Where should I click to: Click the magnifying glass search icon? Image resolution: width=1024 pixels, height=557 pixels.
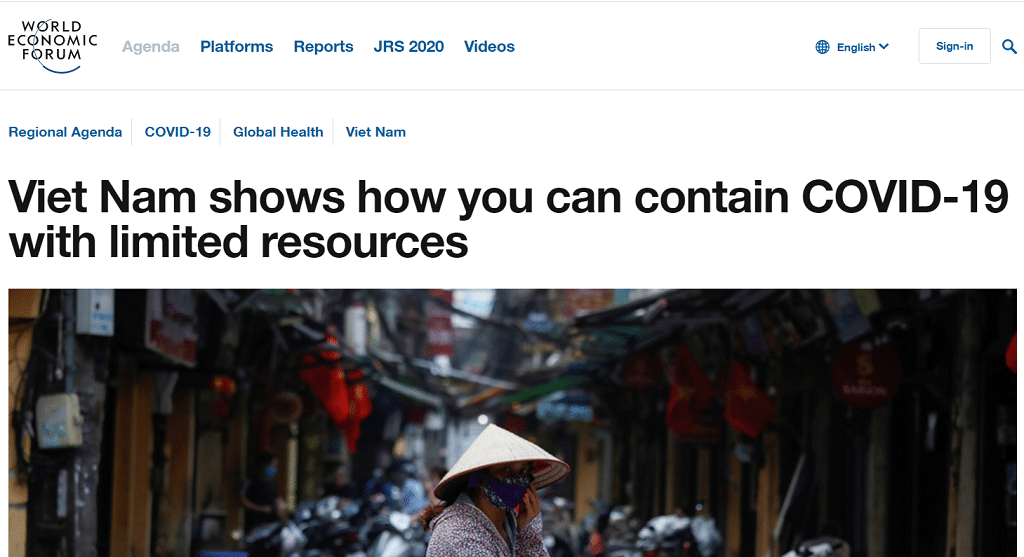coord(1009,46)
